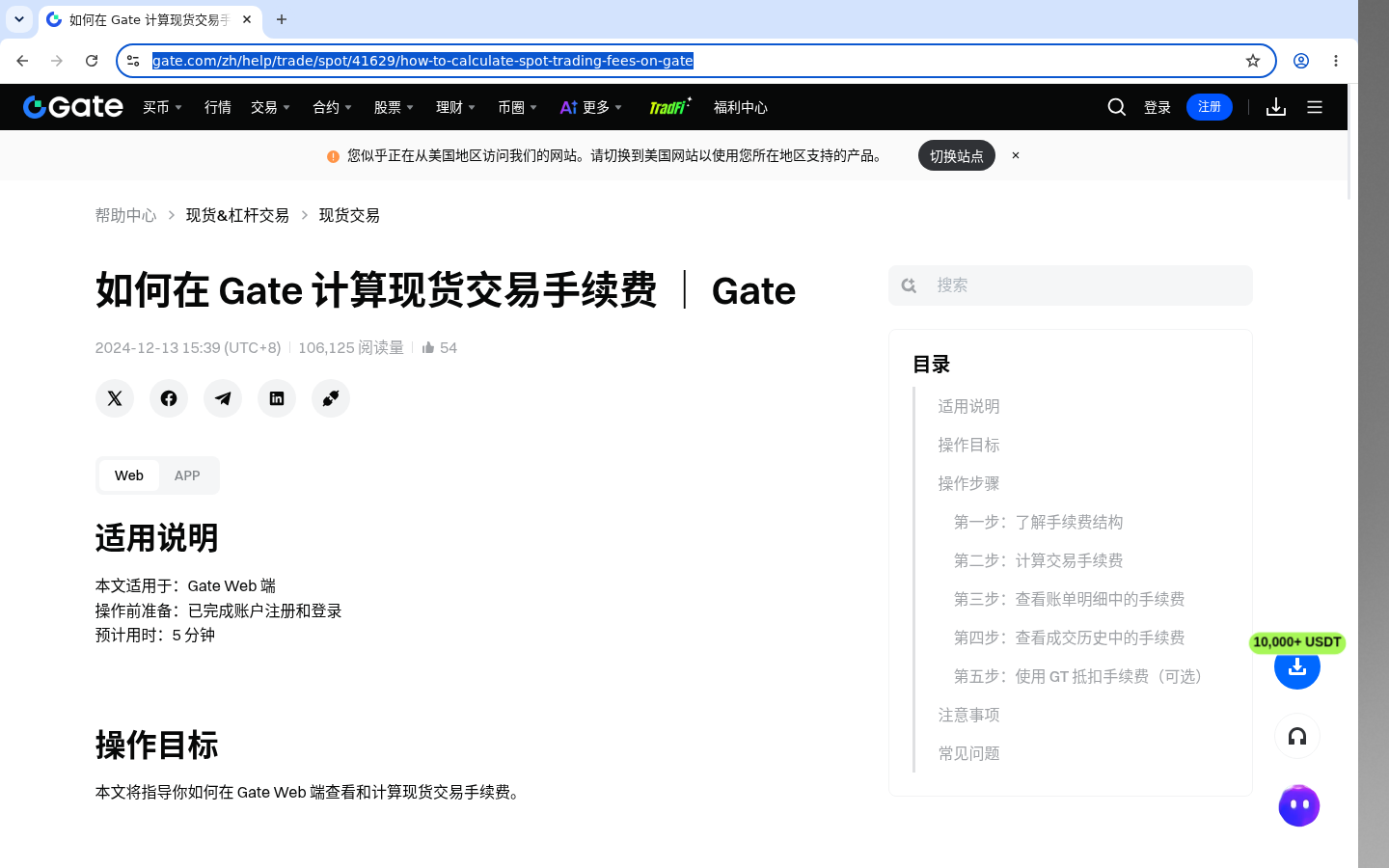Expand the 币圈 dropdown menu
Viewport: 1389px width, 868px height.
click(x=517, y=107)
